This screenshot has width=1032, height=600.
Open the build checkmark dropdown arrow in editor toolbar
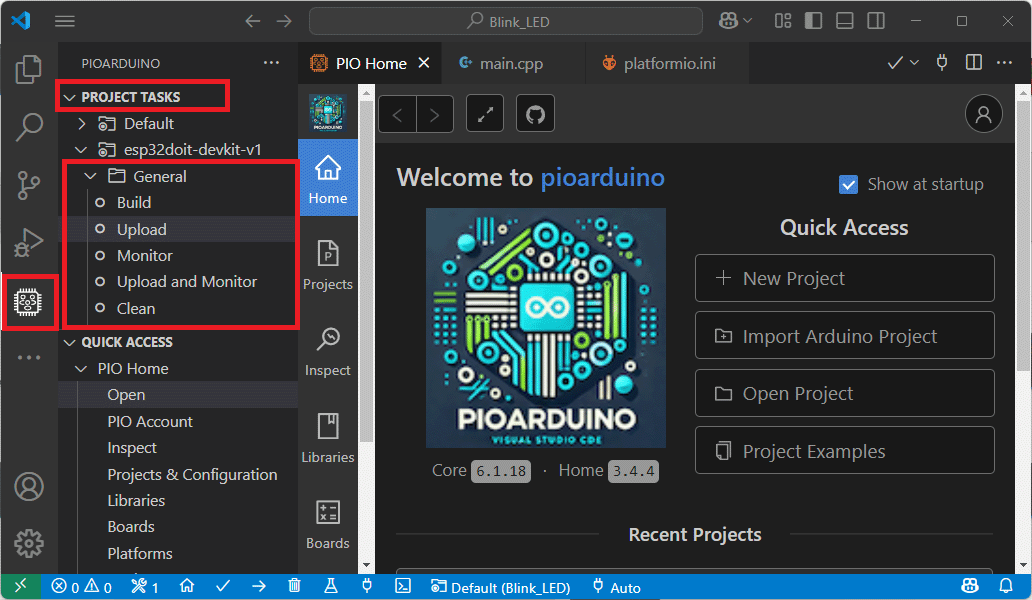point(914,63)
